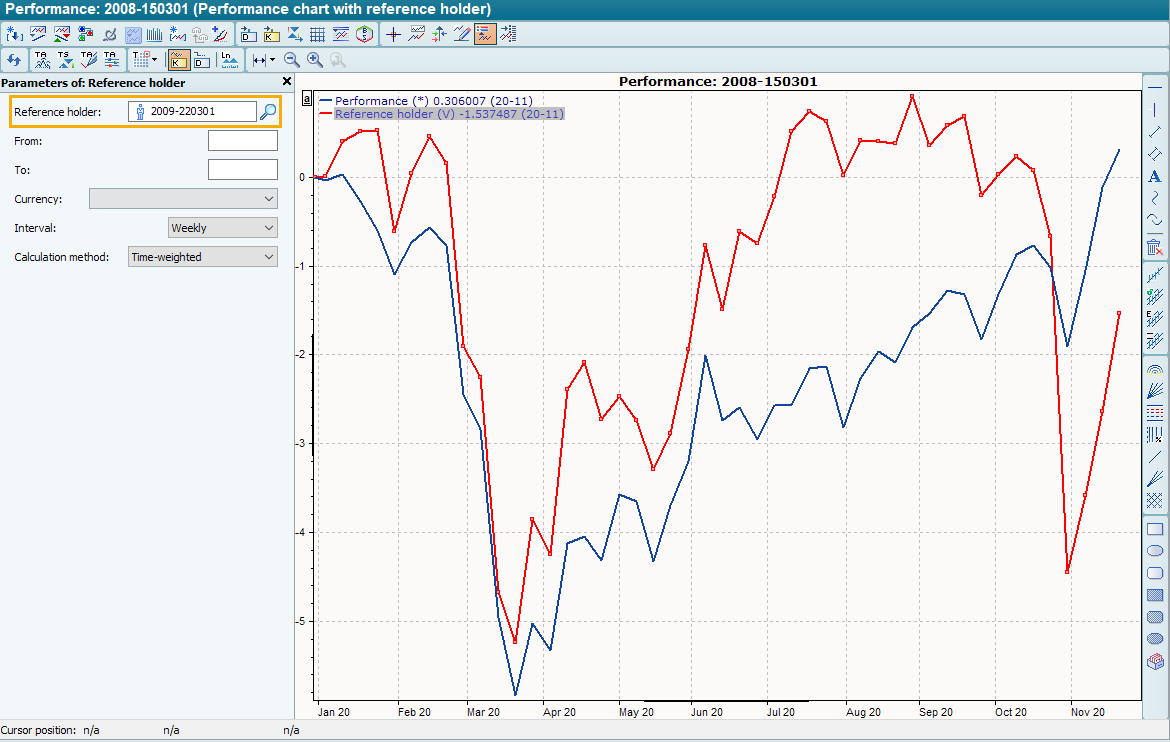This screenshot has width=1170, height=742.
Task: Click the zoom in magnifier icon
Action: click(315, 60)
